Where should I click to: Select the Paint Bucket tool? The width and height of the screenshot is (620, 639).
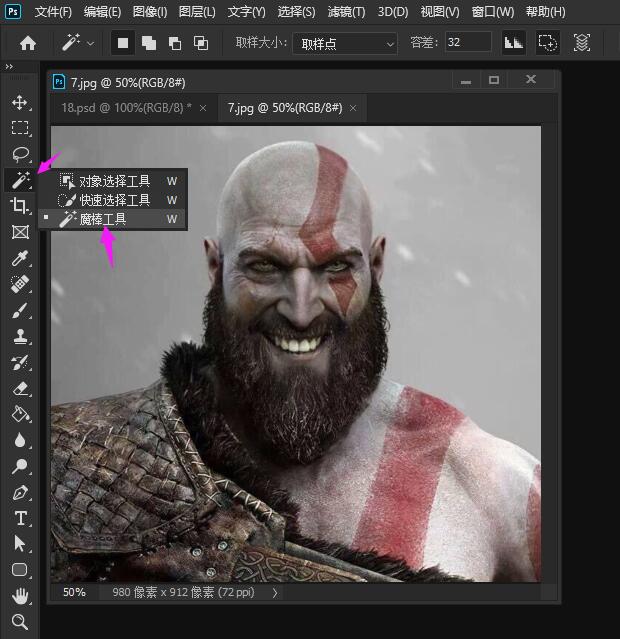tap(20, 414)
